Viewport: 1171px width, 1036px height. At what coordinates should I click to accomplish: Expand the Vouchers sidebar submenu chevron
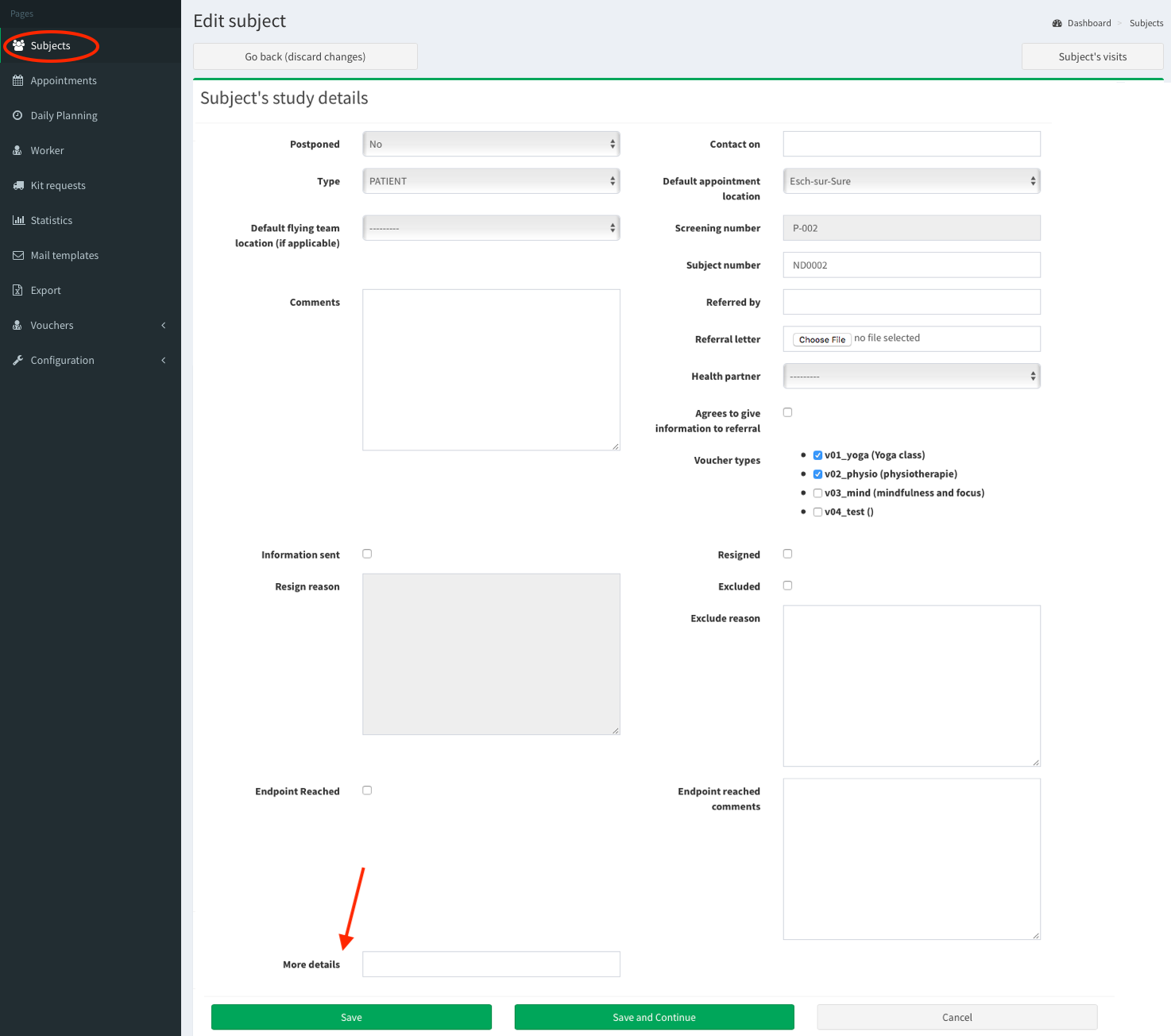point(164,325)
